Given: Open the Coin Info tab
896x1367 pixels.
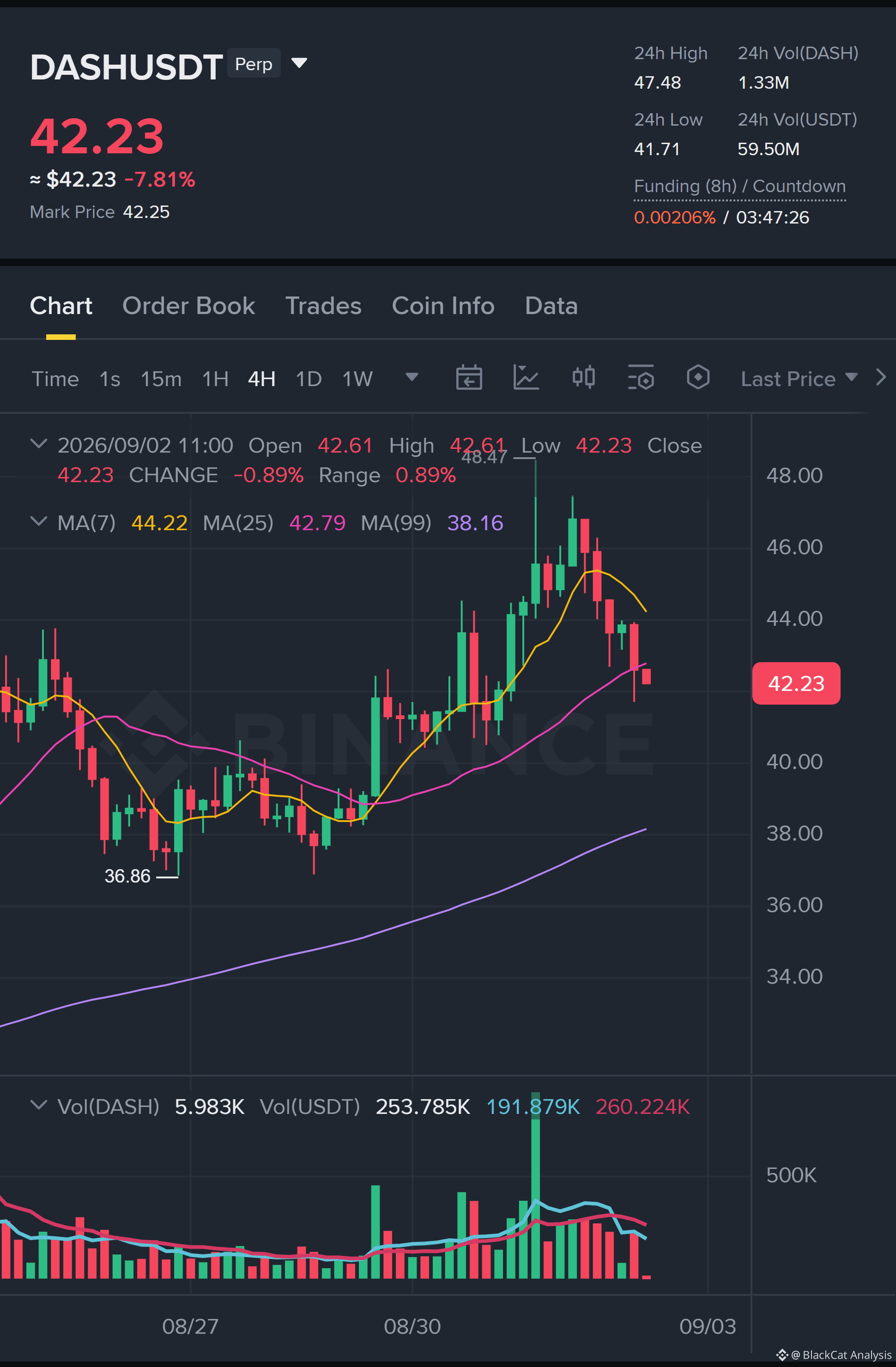Looking at the screenshot, I should 443,306.
